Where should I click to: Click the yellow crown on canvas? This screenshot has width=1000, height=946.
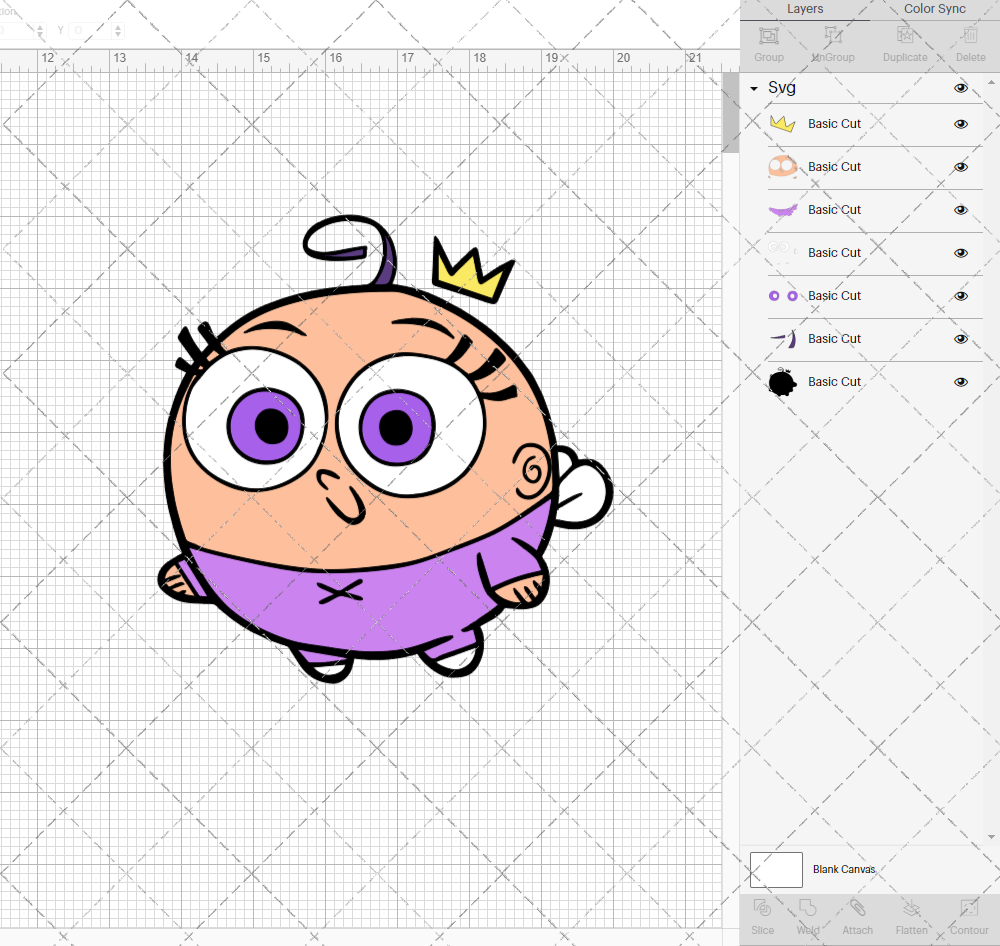472,271
